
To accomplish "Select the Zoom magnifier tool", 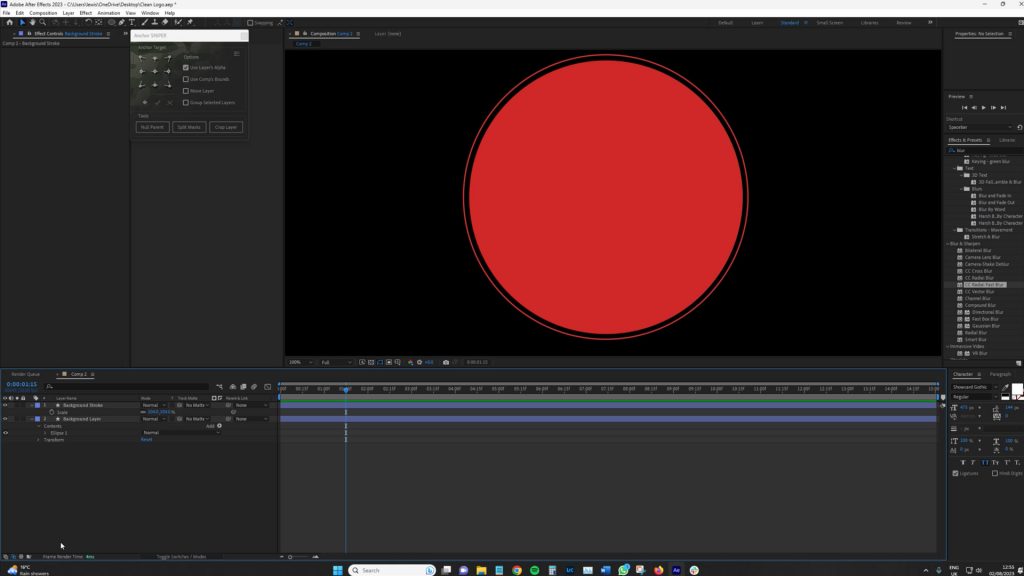I will point(42,22).
